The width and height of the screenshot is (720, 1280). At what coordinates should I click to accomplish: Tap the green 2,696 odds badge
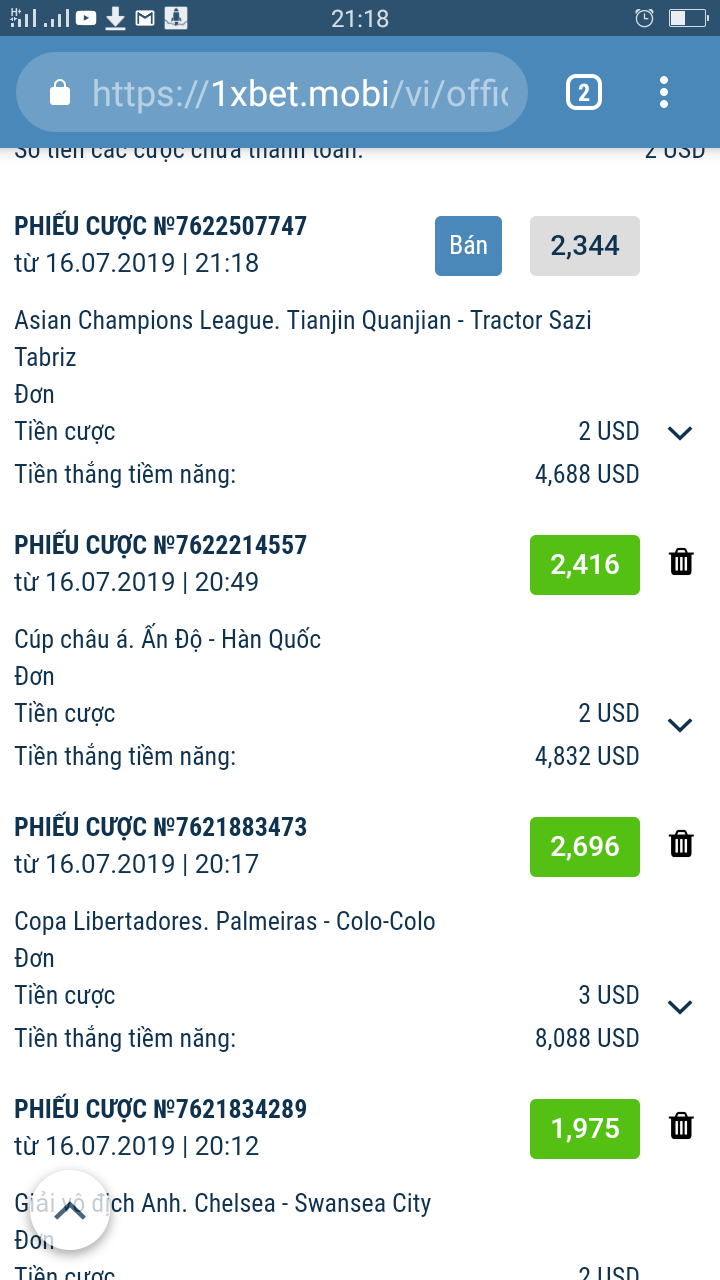pyautogui.click(x=584, y=847)
